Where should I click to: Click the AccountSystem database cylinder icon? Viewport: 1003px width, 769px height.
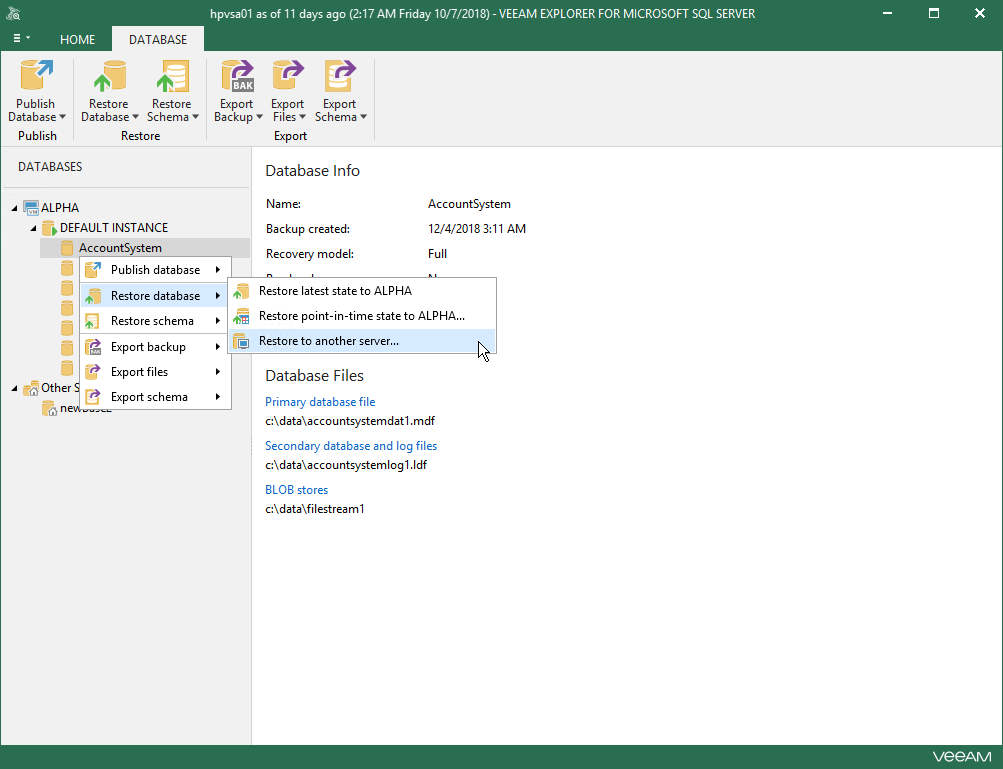click(67, 248)
